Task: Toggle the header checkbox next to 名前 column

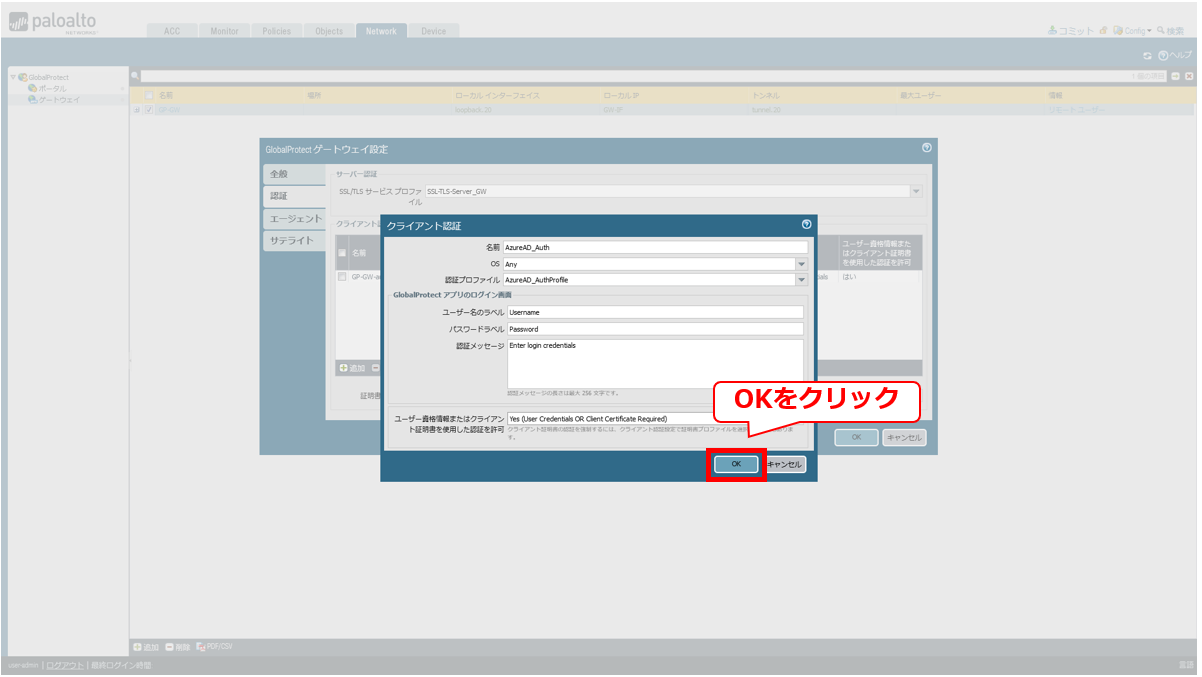Action: pyautogui.click(x=149, y=95)
